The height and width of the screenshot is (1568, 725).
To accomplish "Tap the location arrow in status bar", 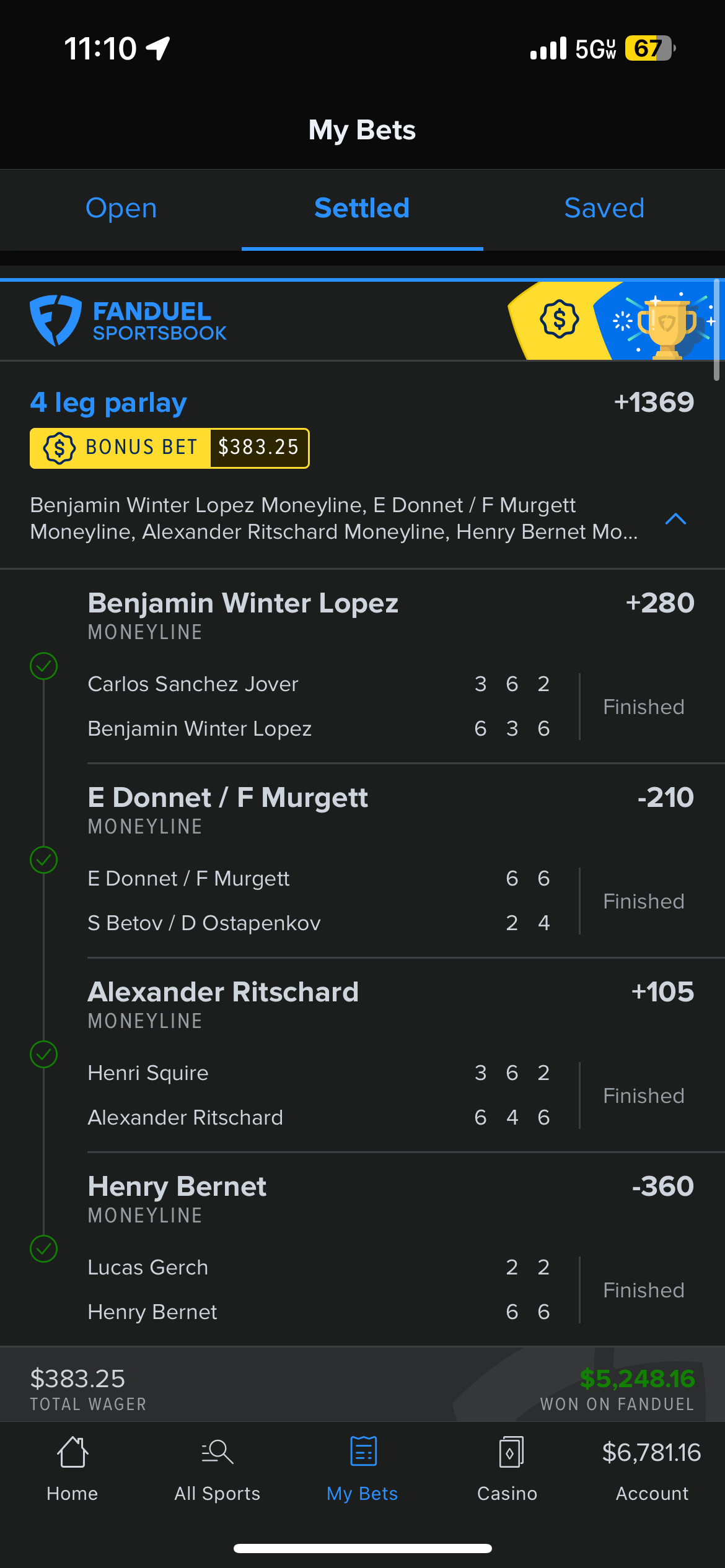I will click(159, 48).
